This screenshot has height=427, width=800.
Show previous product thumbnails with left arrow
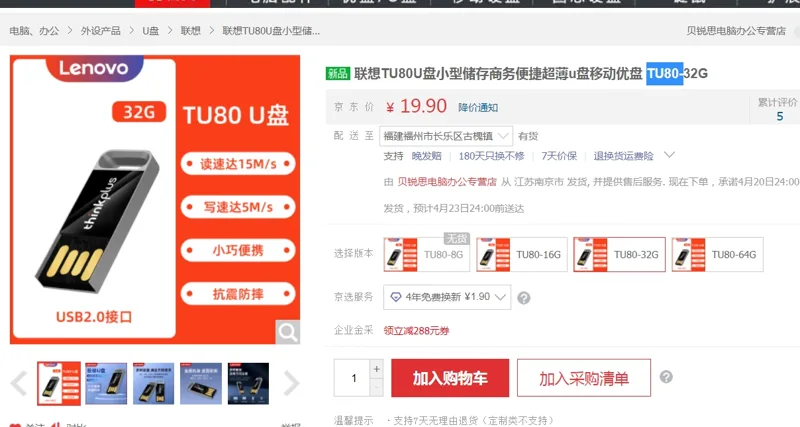(x=19, y=384)
